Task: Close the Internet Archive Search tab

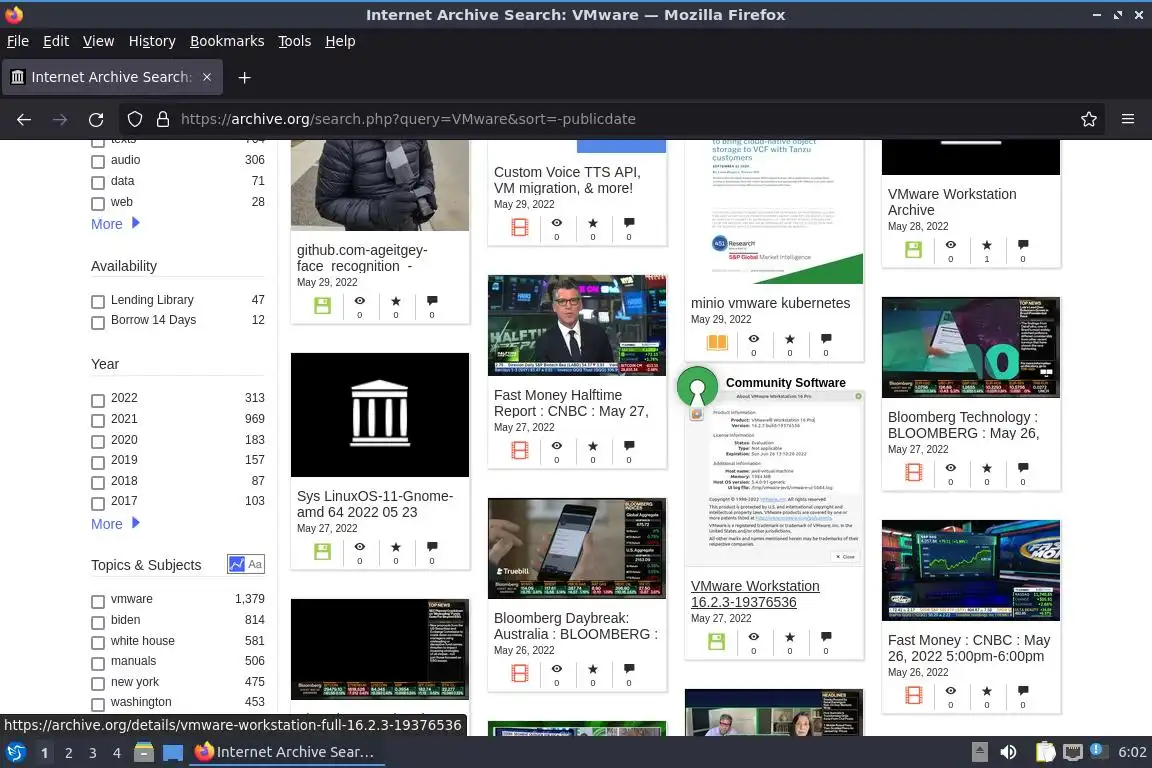Action: click(207, 77)
